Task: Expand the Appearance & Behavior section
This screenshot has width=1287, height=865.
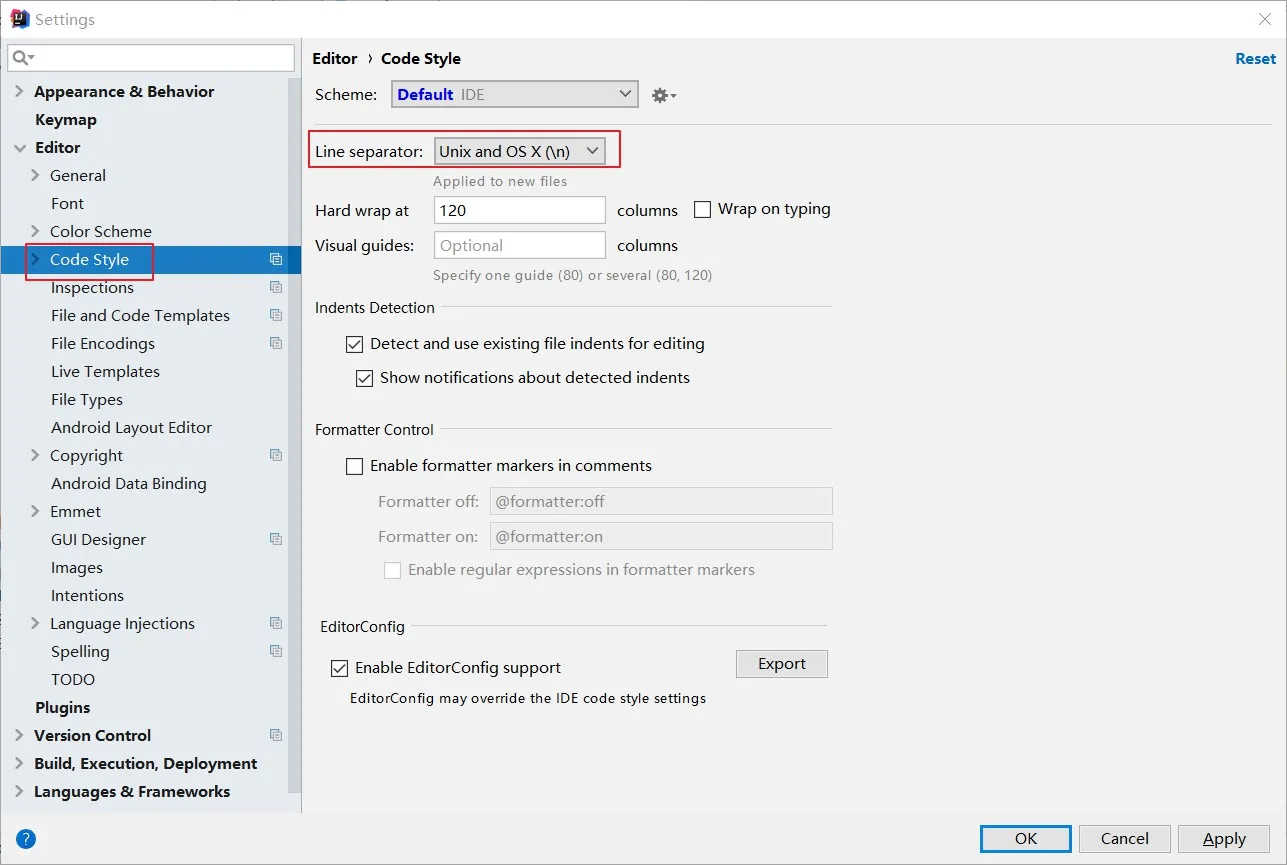Action: (19, 91)
